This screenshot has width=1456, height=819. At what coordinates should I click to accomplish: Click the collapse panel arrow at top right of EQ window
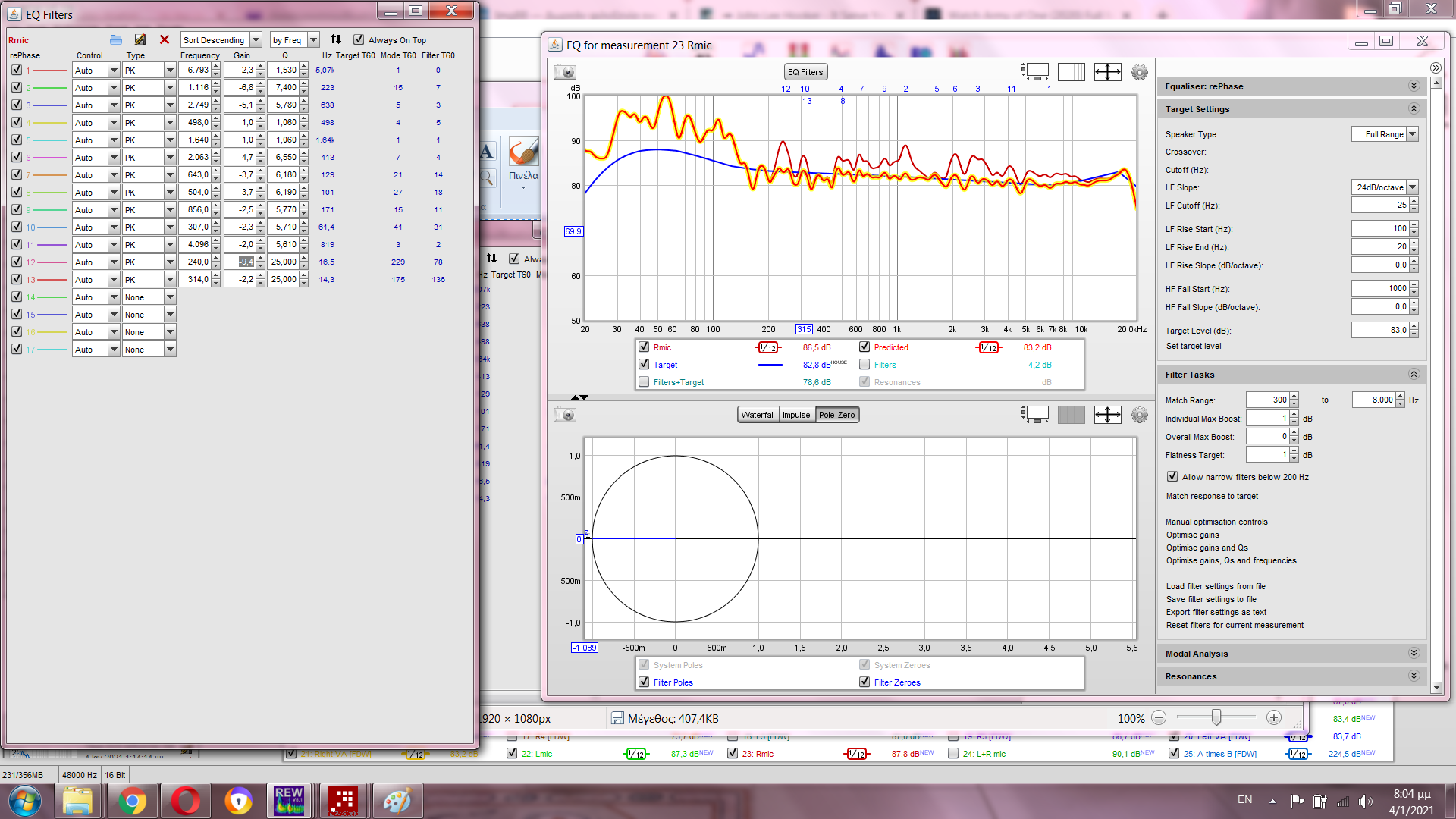tap(1436, 68)
